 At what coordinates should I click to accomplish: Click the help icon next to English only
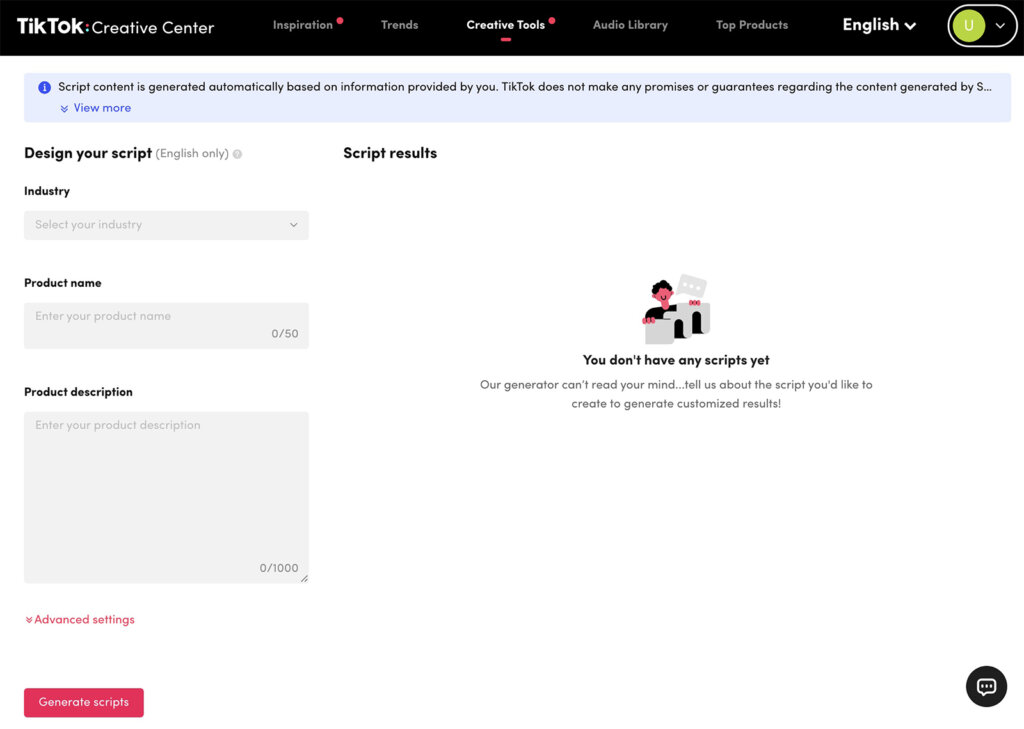click(x=237, y=154)
